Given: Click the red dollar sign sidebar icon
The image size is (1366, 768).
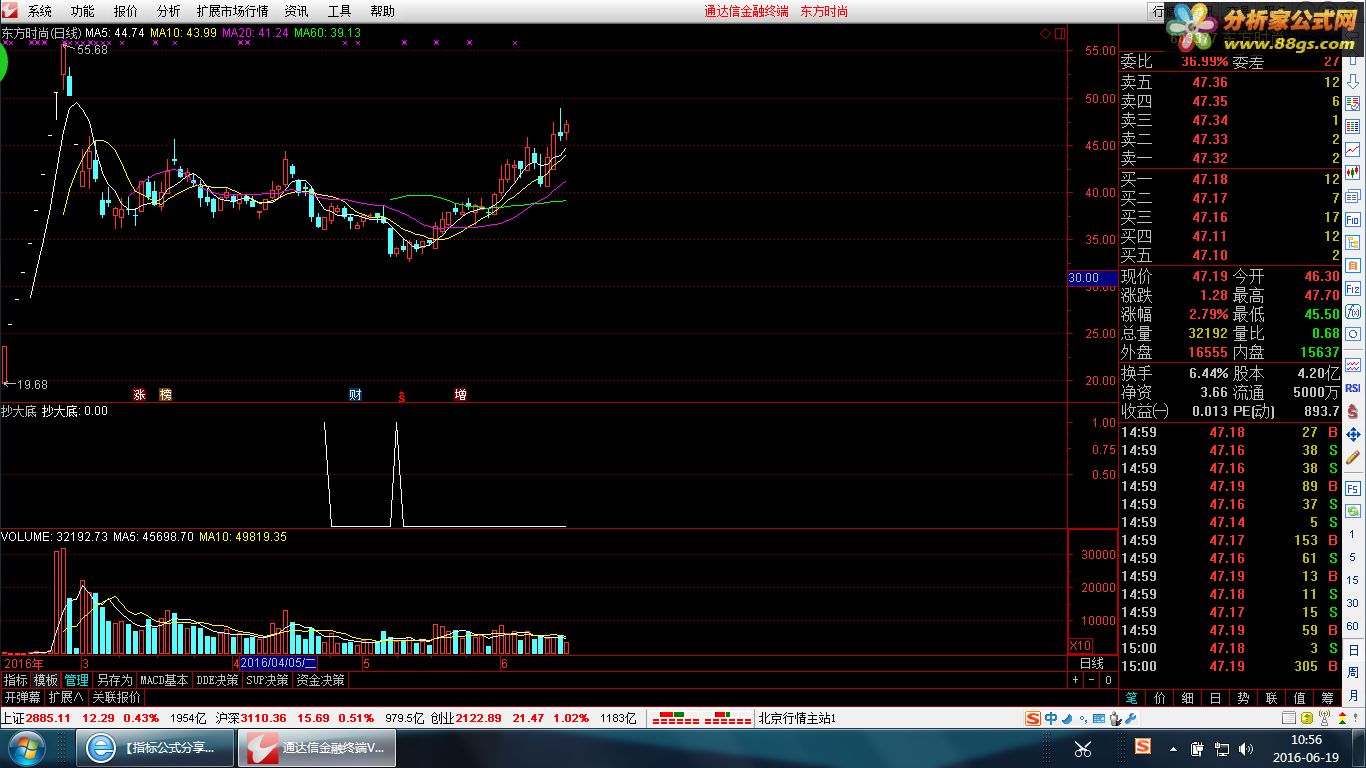Looking at the screenshot, I should click(1352, 412).
